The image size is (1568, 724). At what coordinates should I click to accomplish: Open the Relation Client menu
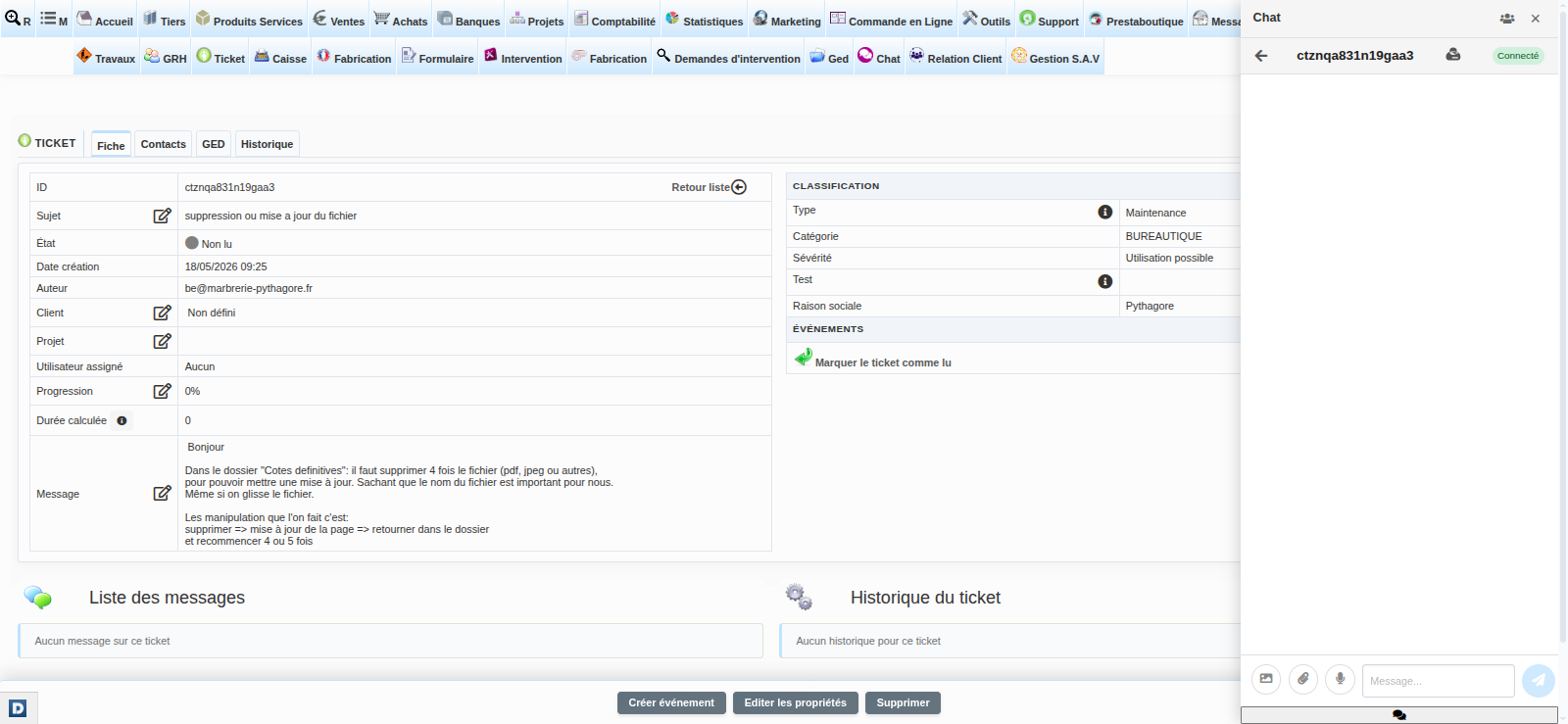[955, 57]
